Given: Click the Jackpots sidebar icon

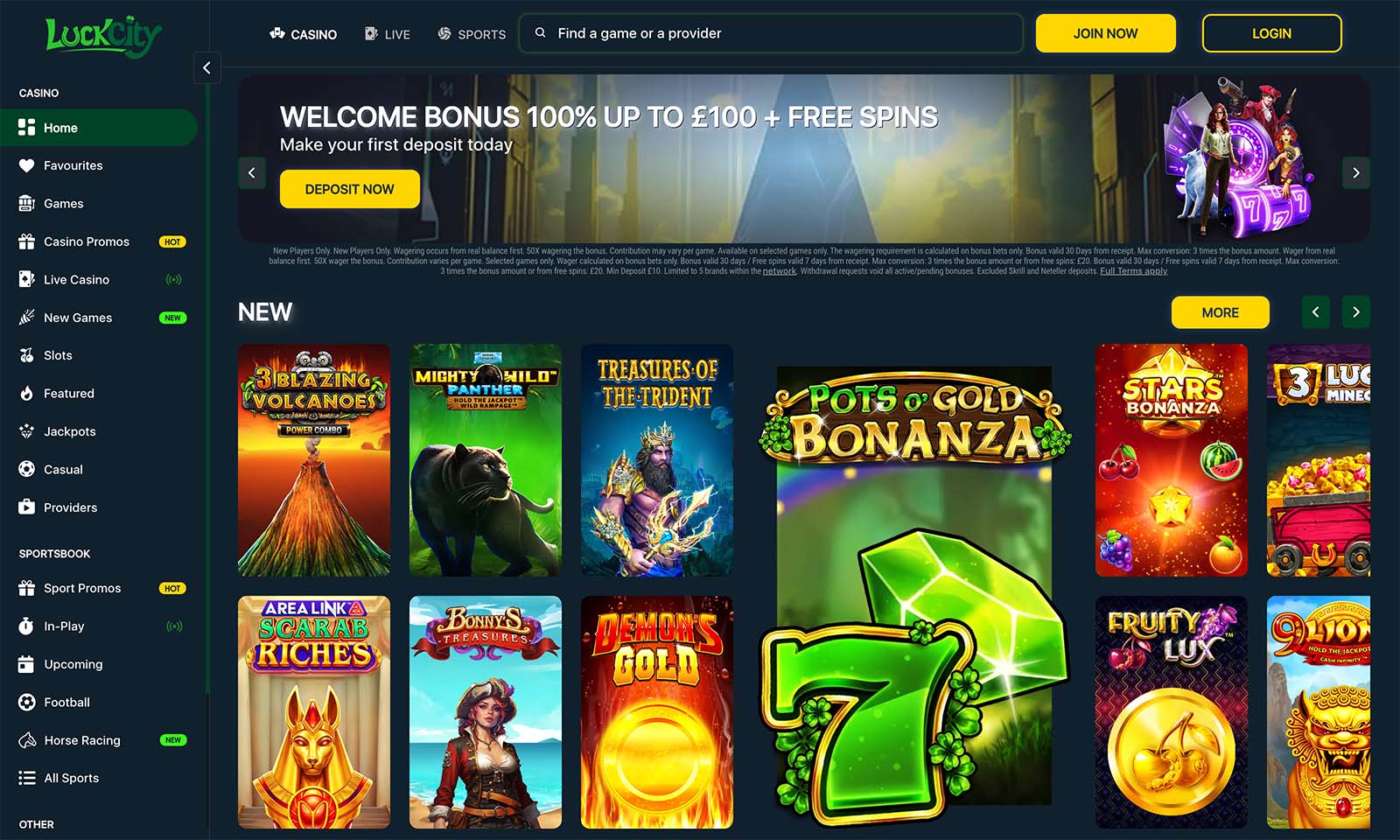Looking at the screenshot, I should [26, 431].
